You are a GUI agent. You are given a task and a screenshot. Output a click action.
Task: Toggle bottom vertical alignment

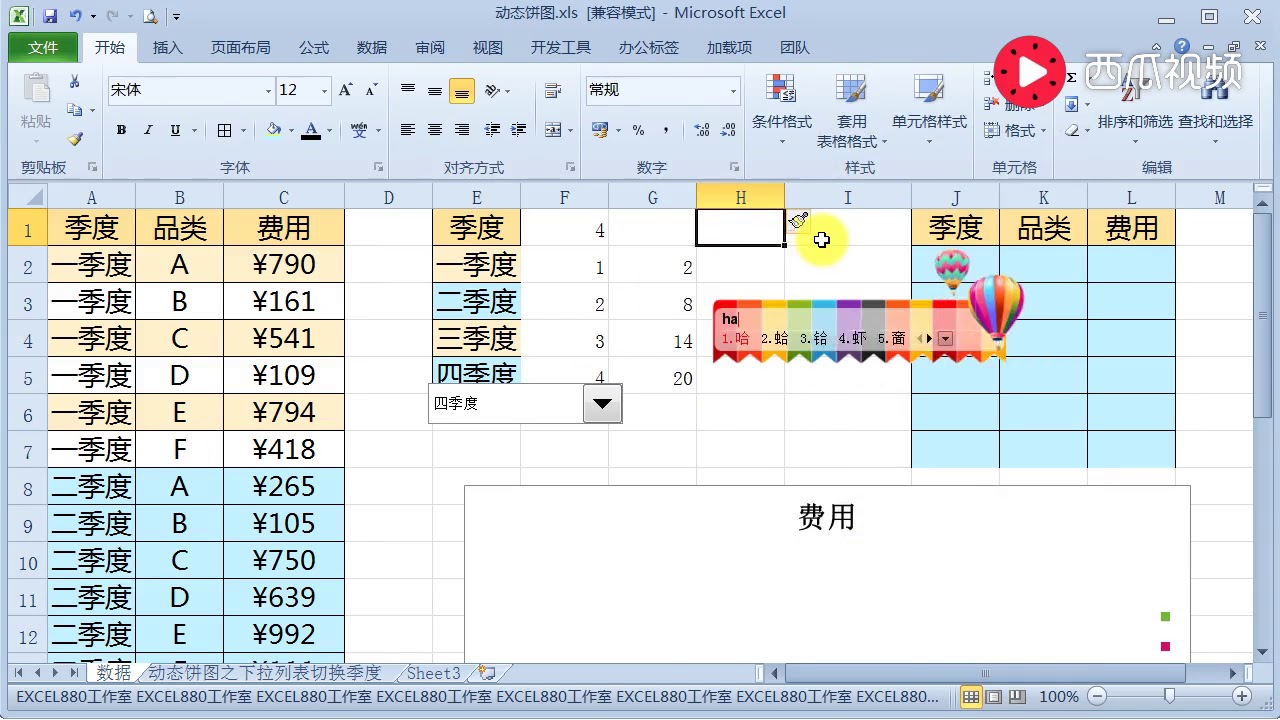[462, 90]
